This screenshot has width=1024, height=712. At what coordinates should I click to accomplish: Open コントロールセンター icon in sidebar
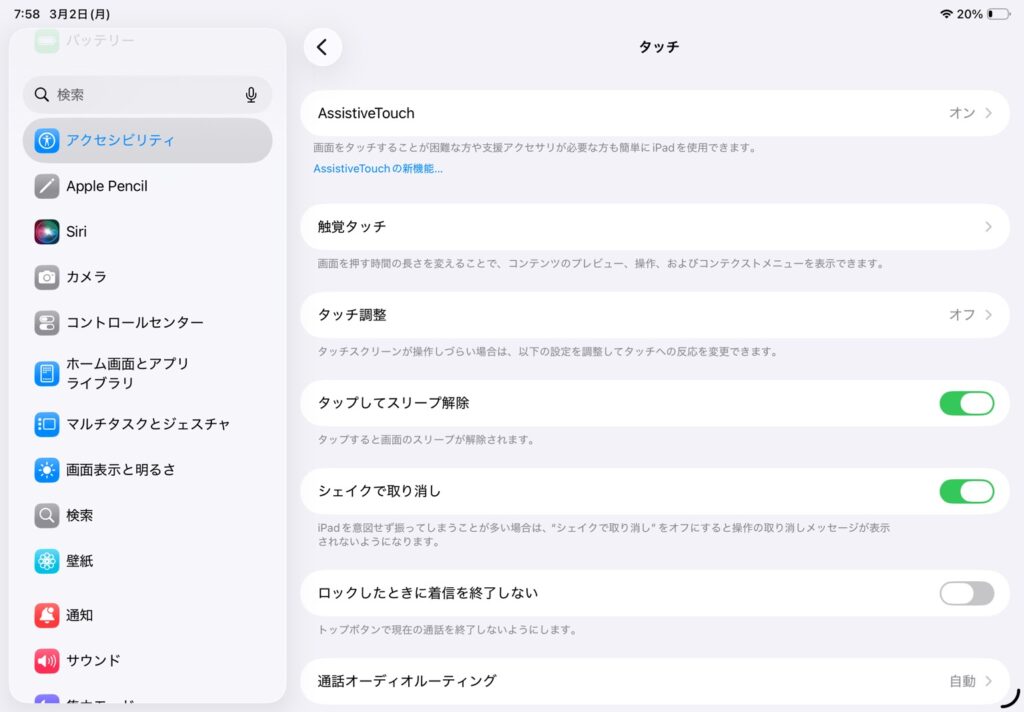[x=47, y=323]
